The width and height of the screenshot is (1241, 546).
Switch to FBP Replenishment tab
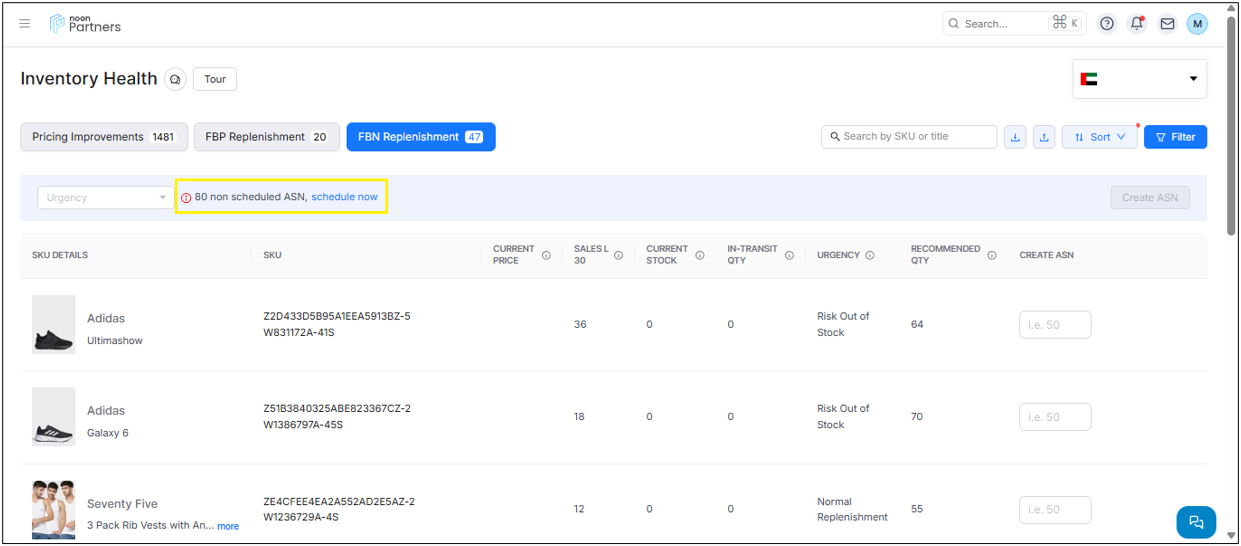(266, 137)
